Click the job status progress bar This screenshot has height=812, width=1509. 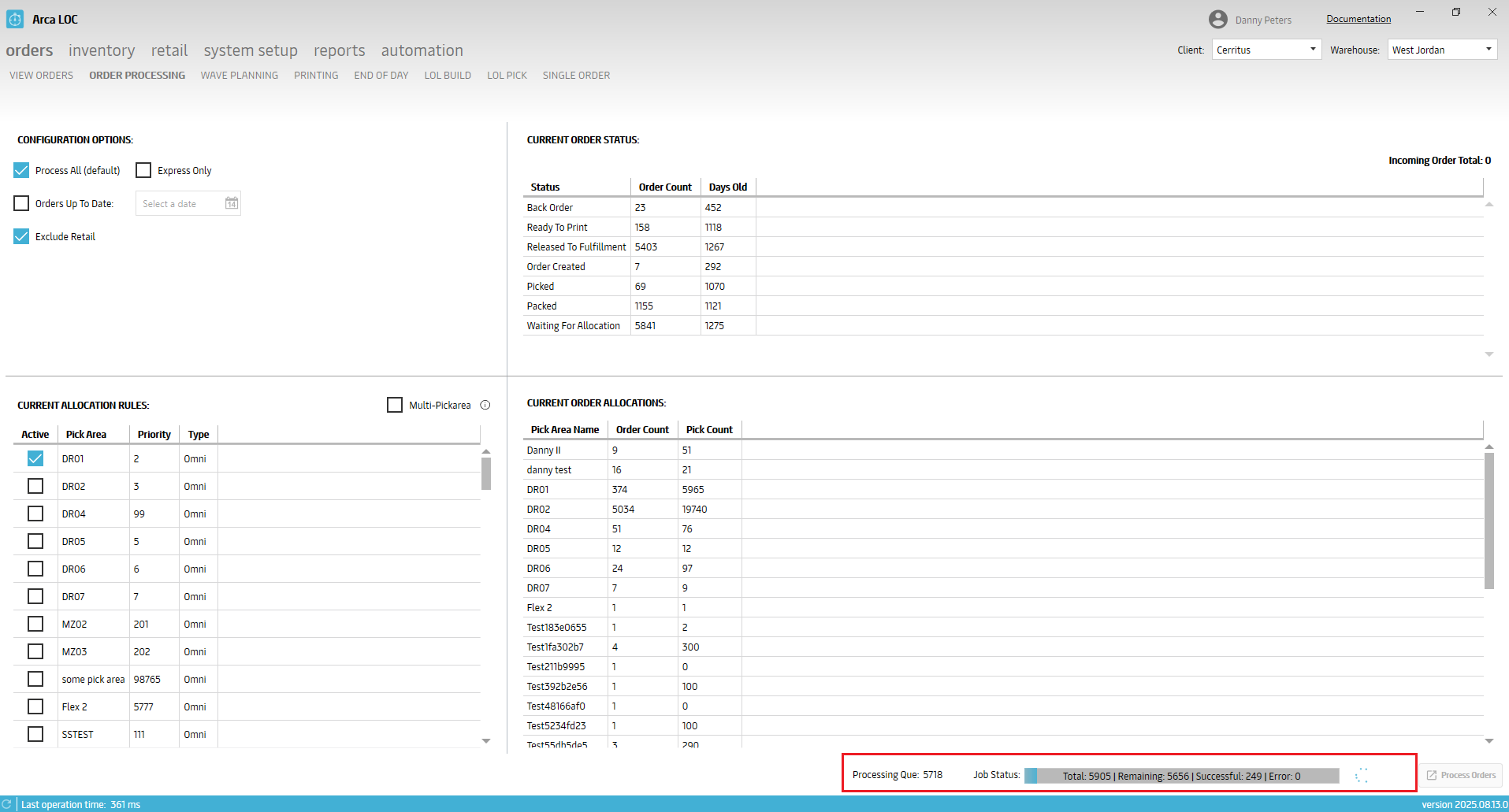(1180, 776)
